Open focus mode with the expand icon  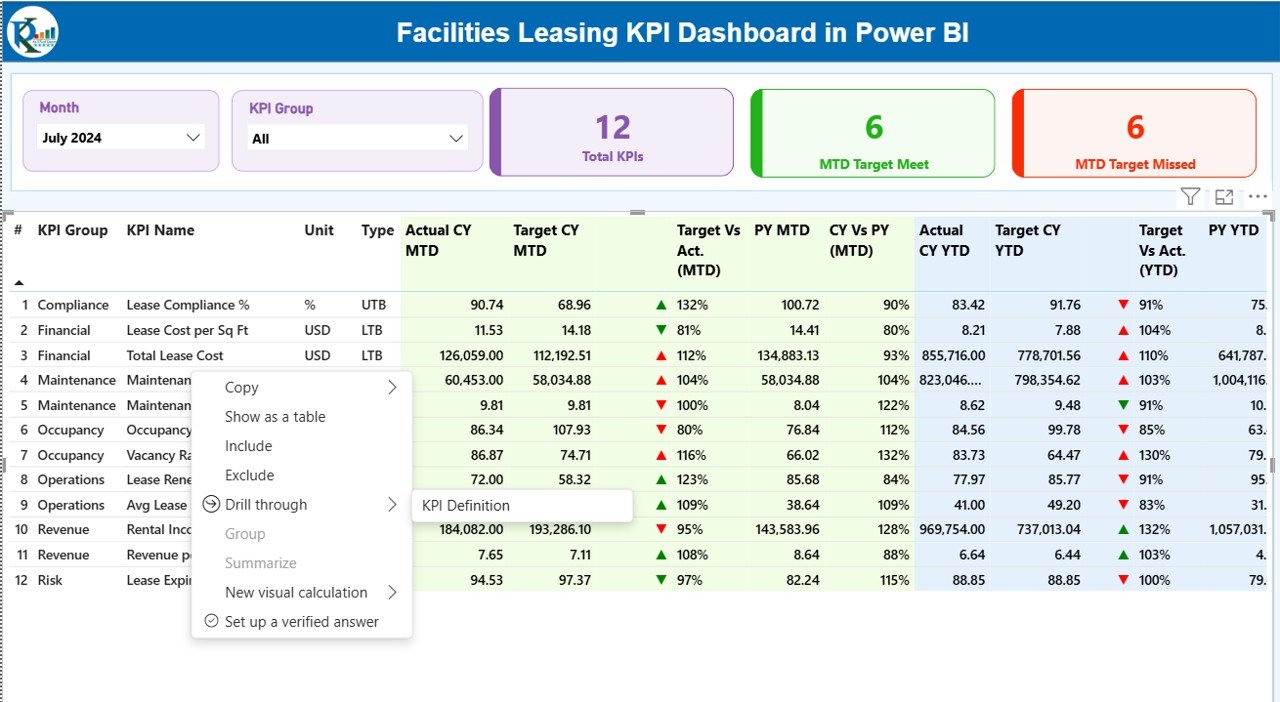tap(1224, 196)
